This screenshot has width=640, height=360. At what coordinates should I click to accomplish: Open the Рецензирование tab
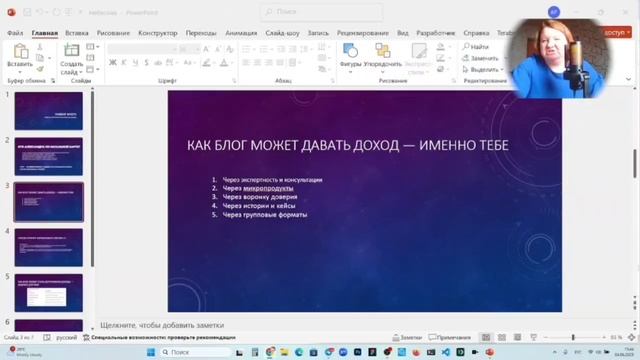[362, 33]
